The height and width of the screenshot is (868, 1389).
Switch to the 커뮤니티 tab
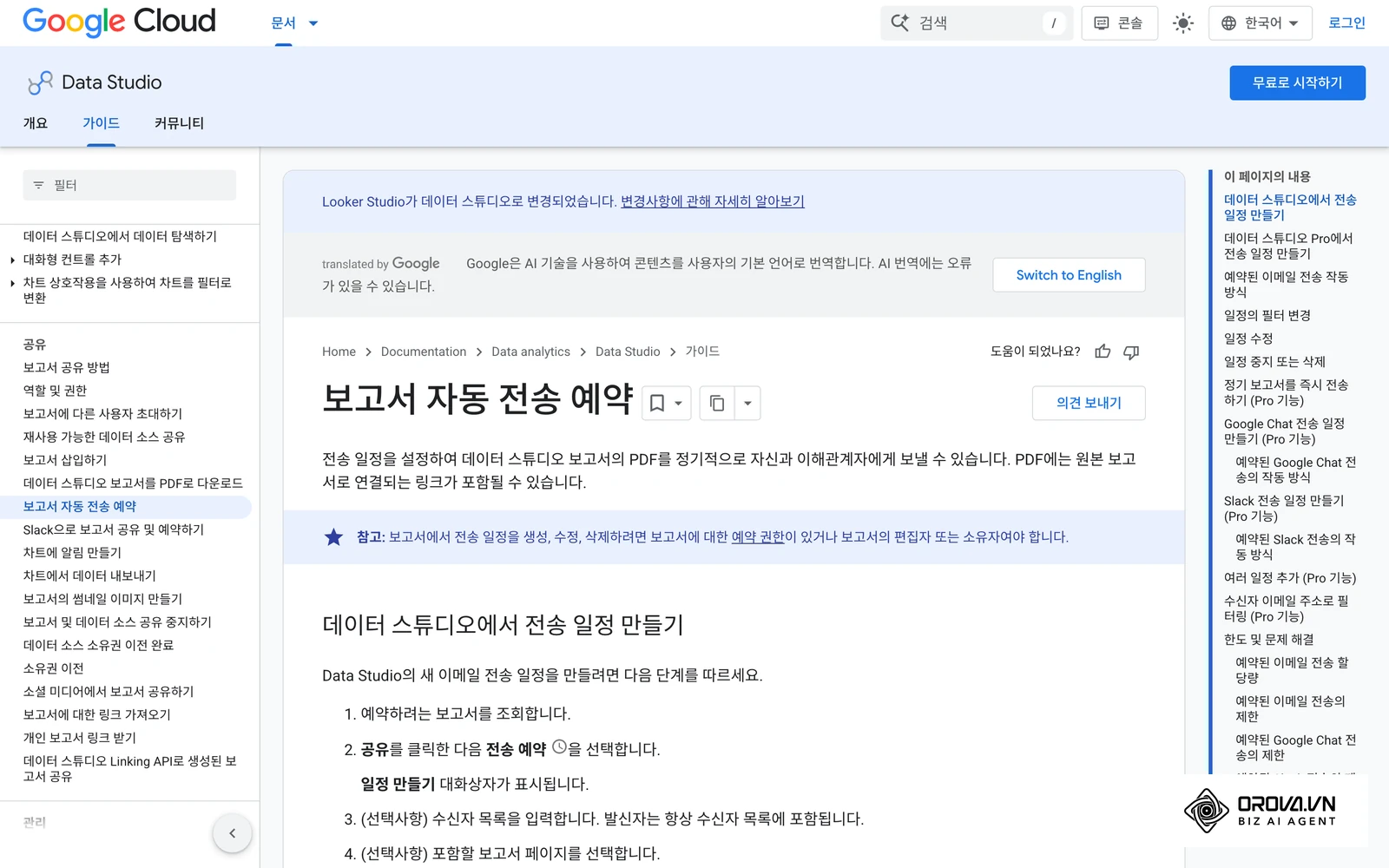179,123
